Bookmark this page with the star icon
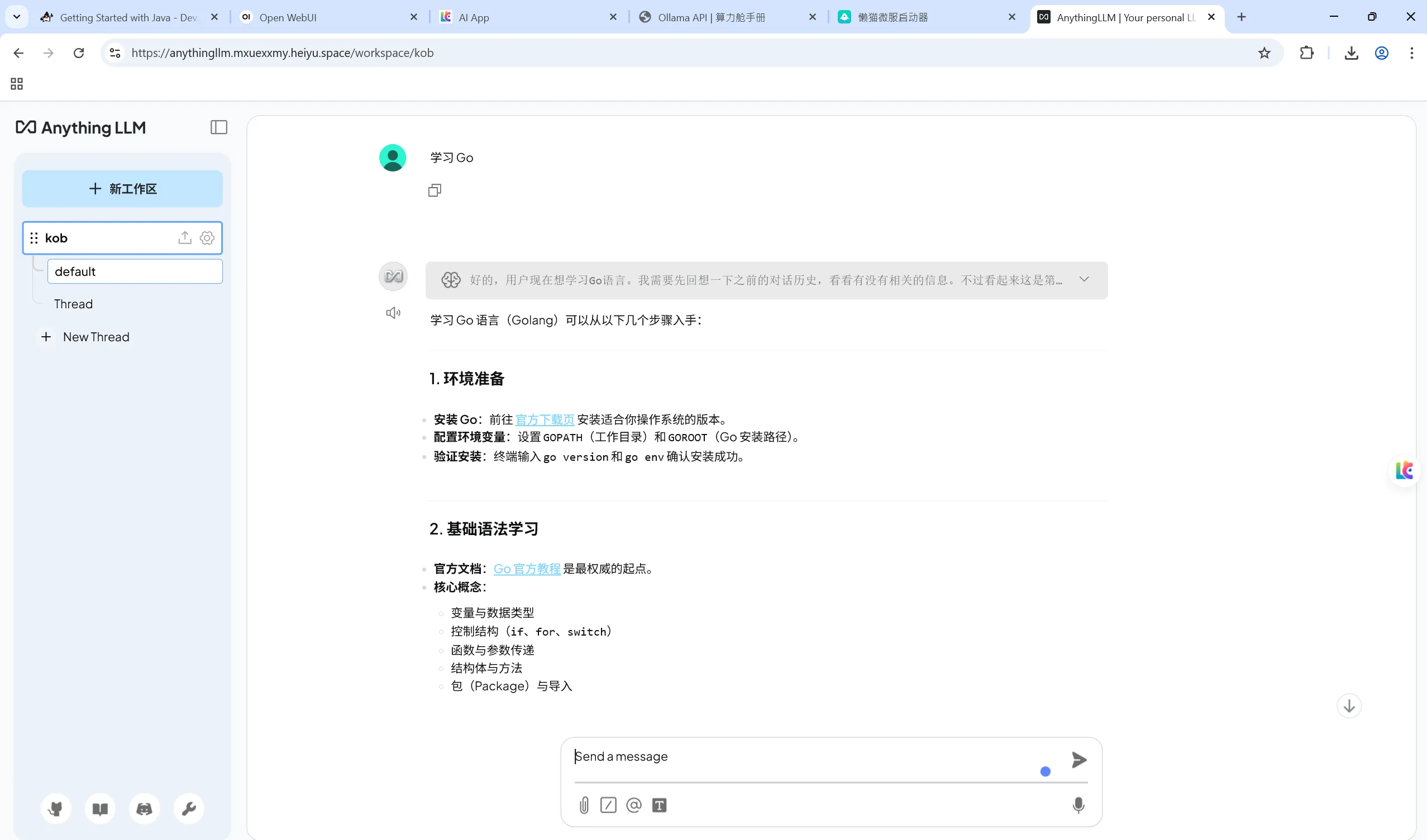 (1264, 52)
